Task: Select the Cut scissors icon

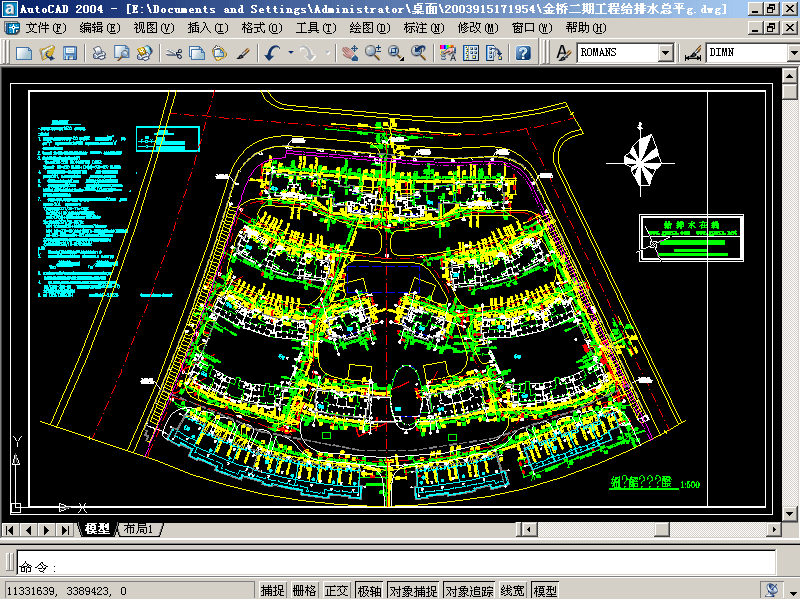Action: coord(174,53)
